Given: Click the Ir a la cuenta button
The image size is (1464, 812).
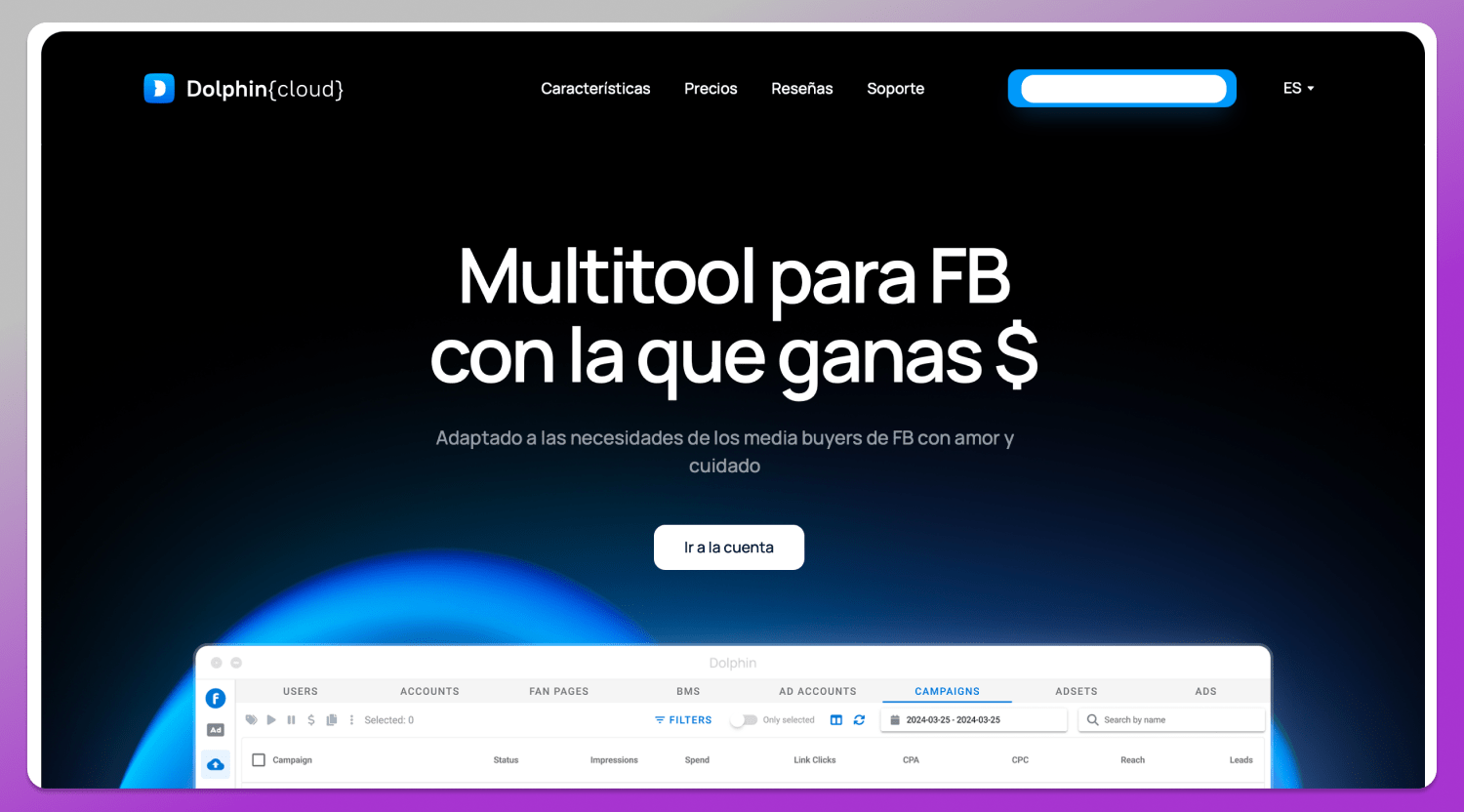Looking at the screenshot, I should coord(729,548).
